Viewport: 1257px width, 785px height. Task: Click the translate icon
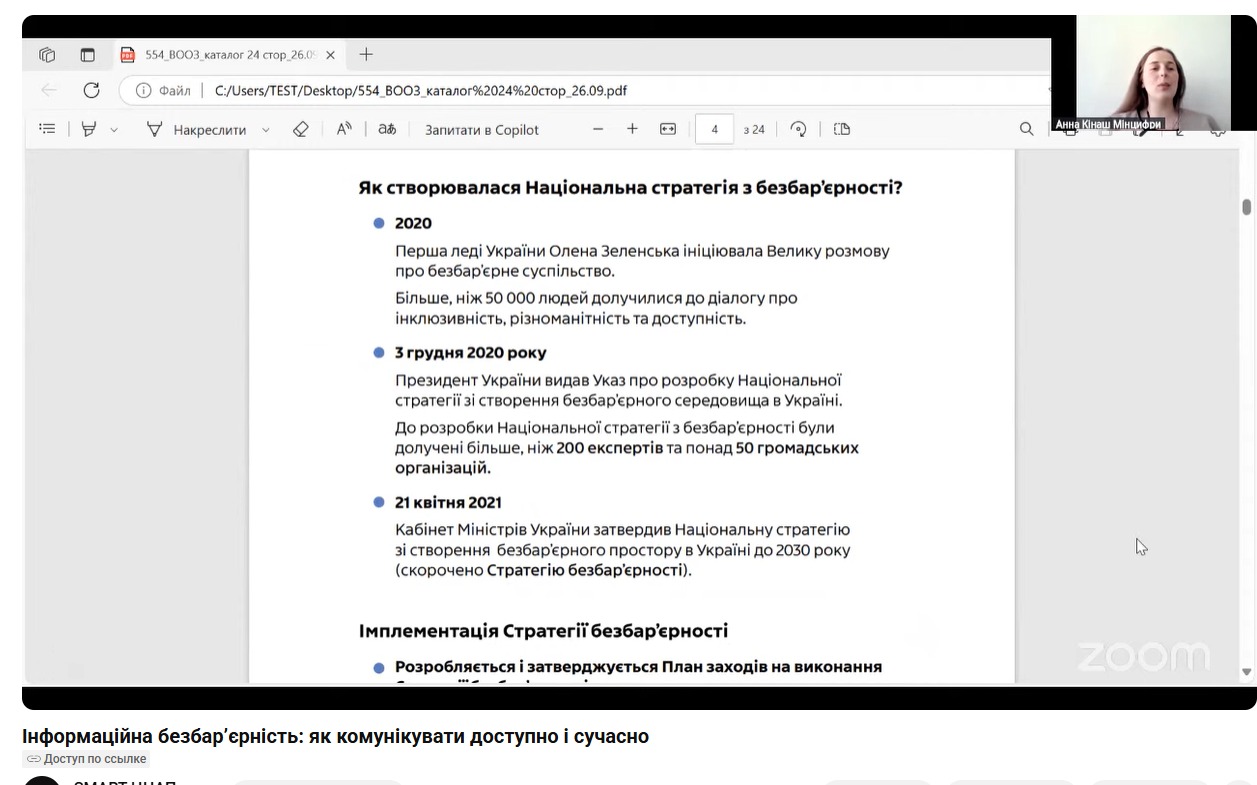[x=387, y=129]
